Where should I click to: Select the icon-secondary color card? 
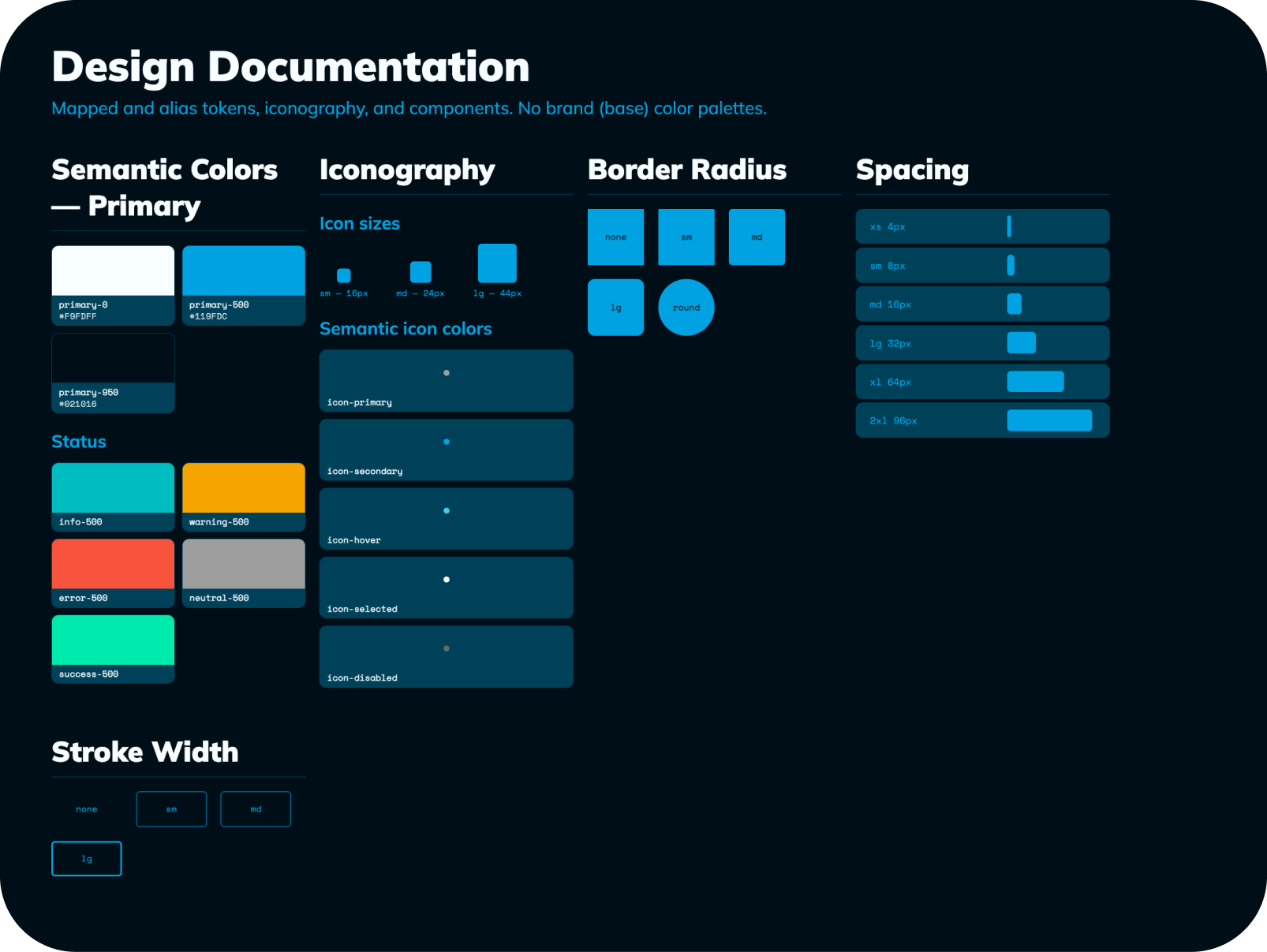(446, 450)
